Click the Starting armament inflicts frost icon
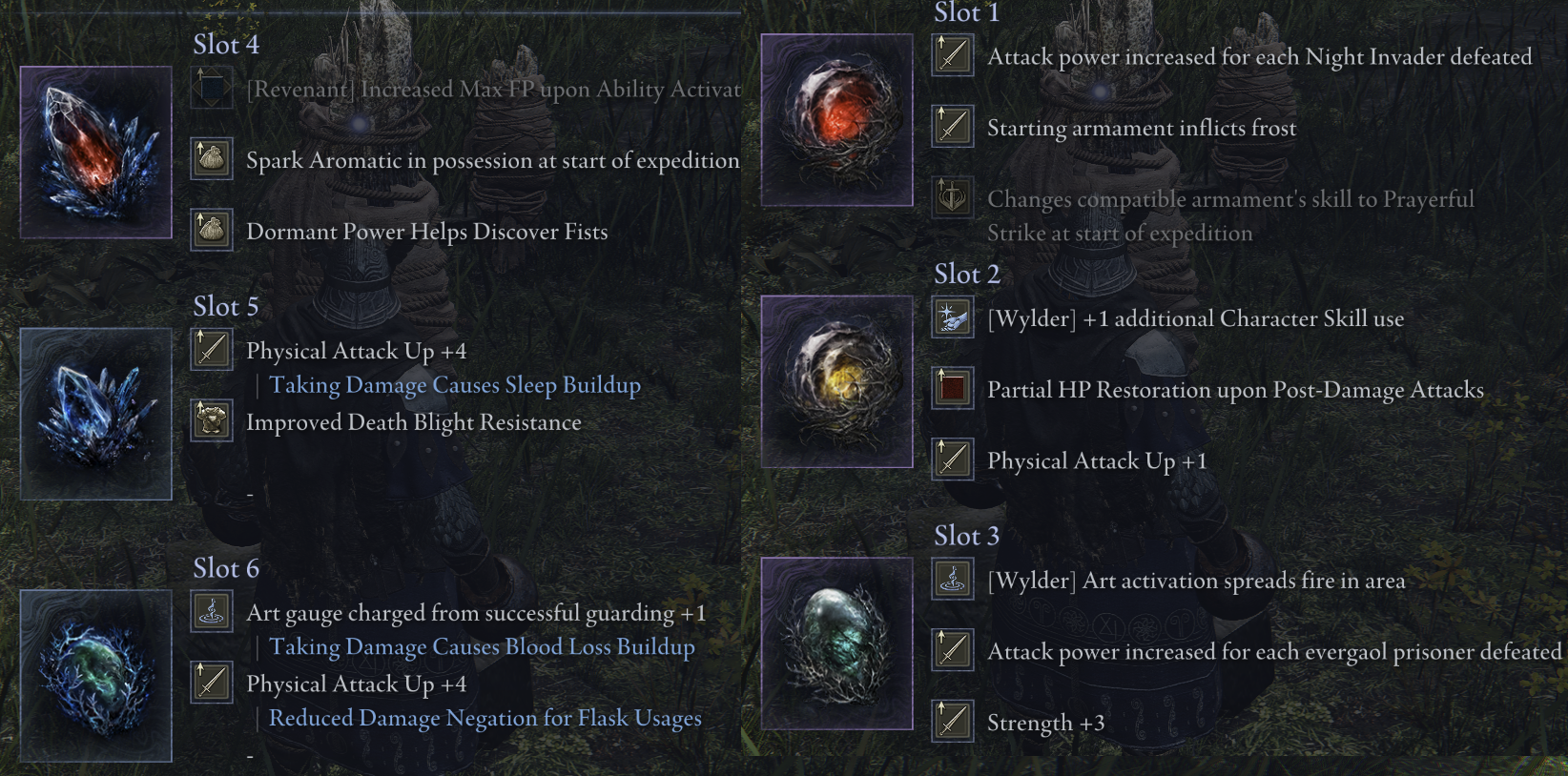This screenshot has width=1568, height=776. coord(953,127)
